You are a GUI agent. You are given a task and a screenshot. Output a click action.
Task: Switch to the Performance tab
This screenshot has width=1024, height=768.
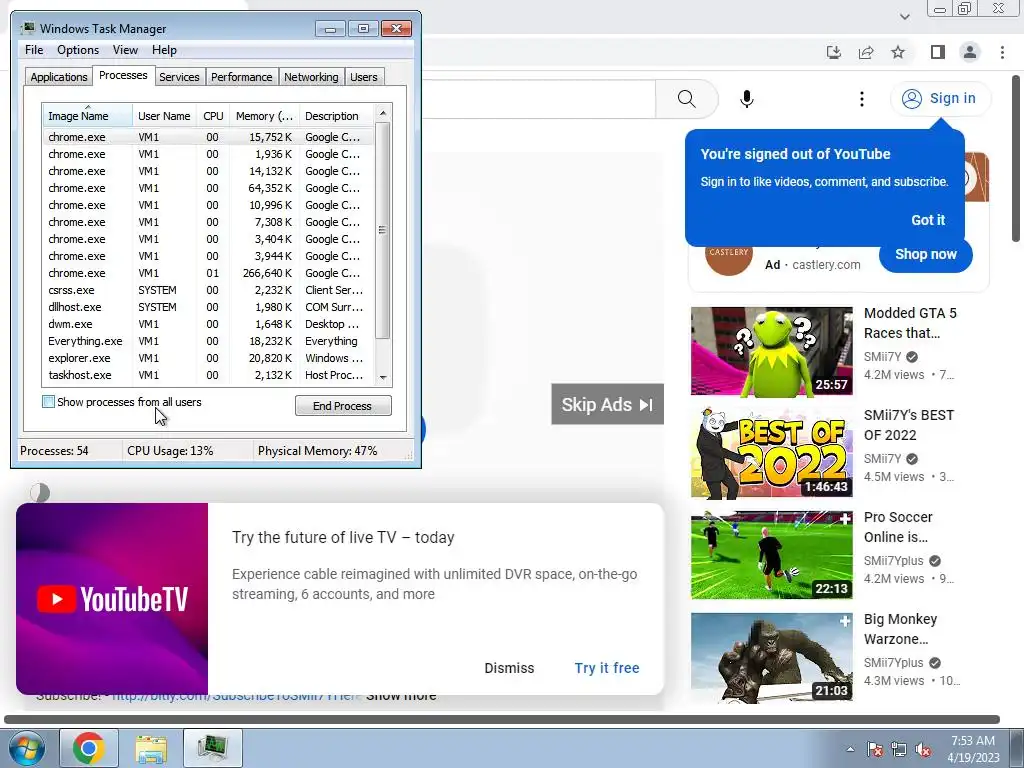pyautogui.click(x=241, y=77)
